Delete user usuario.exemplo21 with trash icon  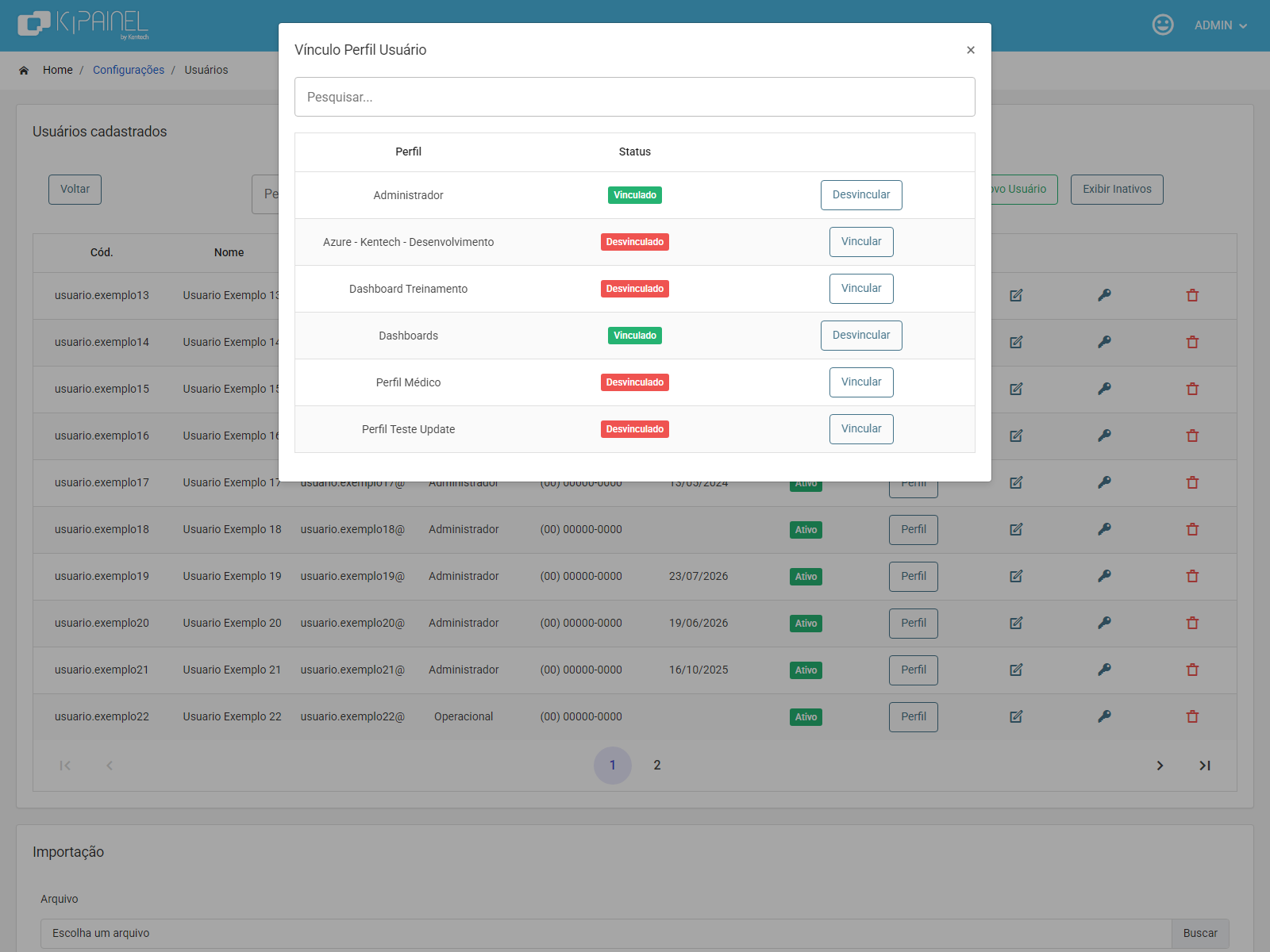click(1192, 670)
